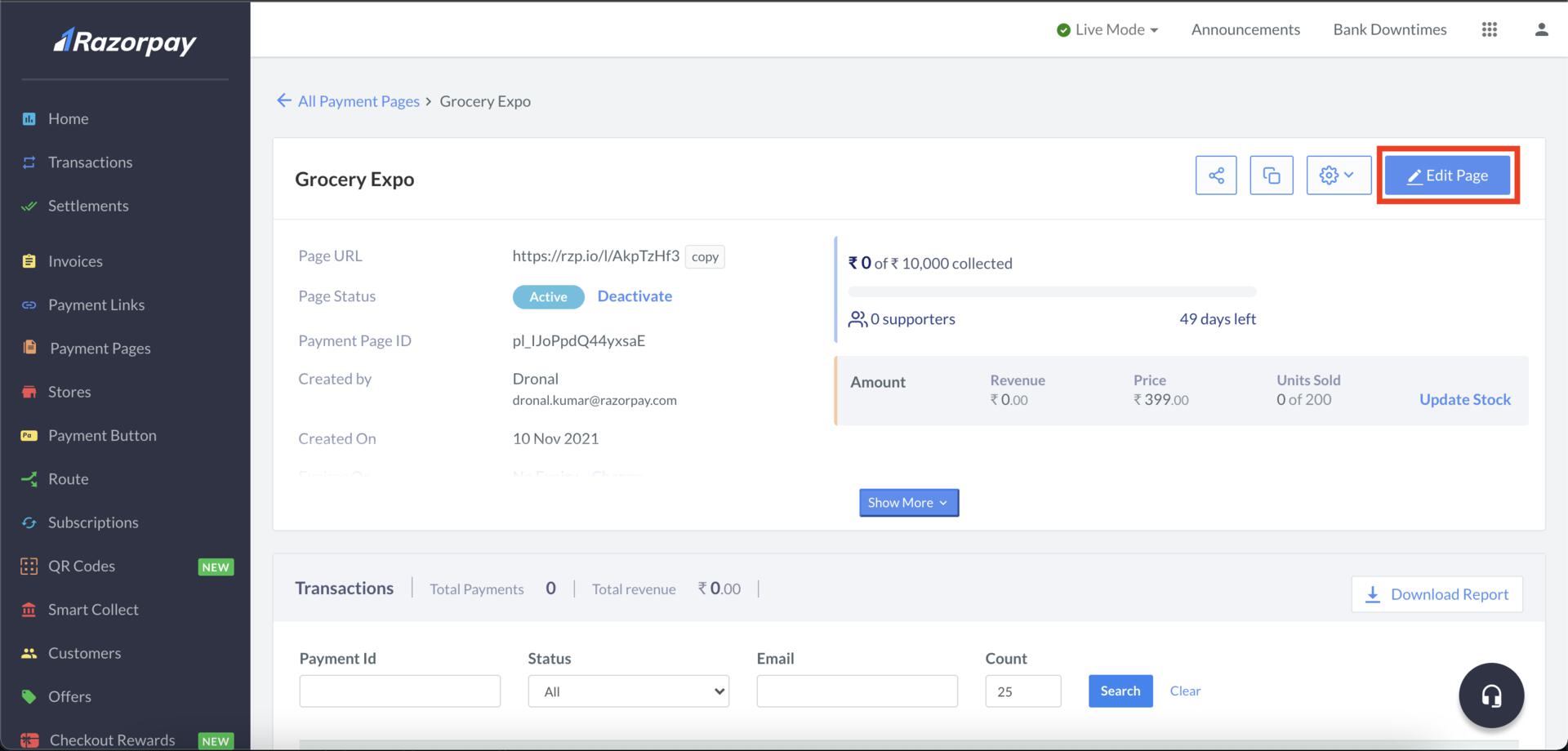The height and width of the screenshot is (751, 1568).
Task: Click the Count field showing 25
Action: [x=1023, y=691]
